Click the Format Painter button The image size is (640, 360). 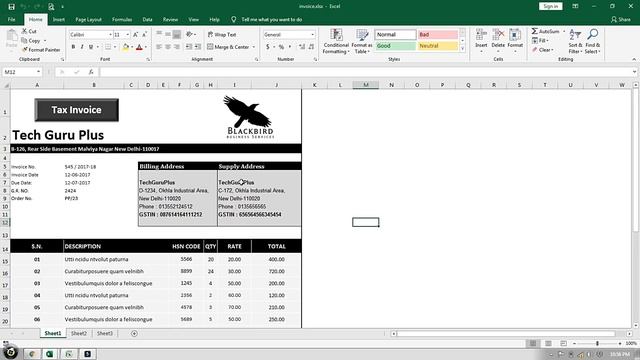coord(41,50)
